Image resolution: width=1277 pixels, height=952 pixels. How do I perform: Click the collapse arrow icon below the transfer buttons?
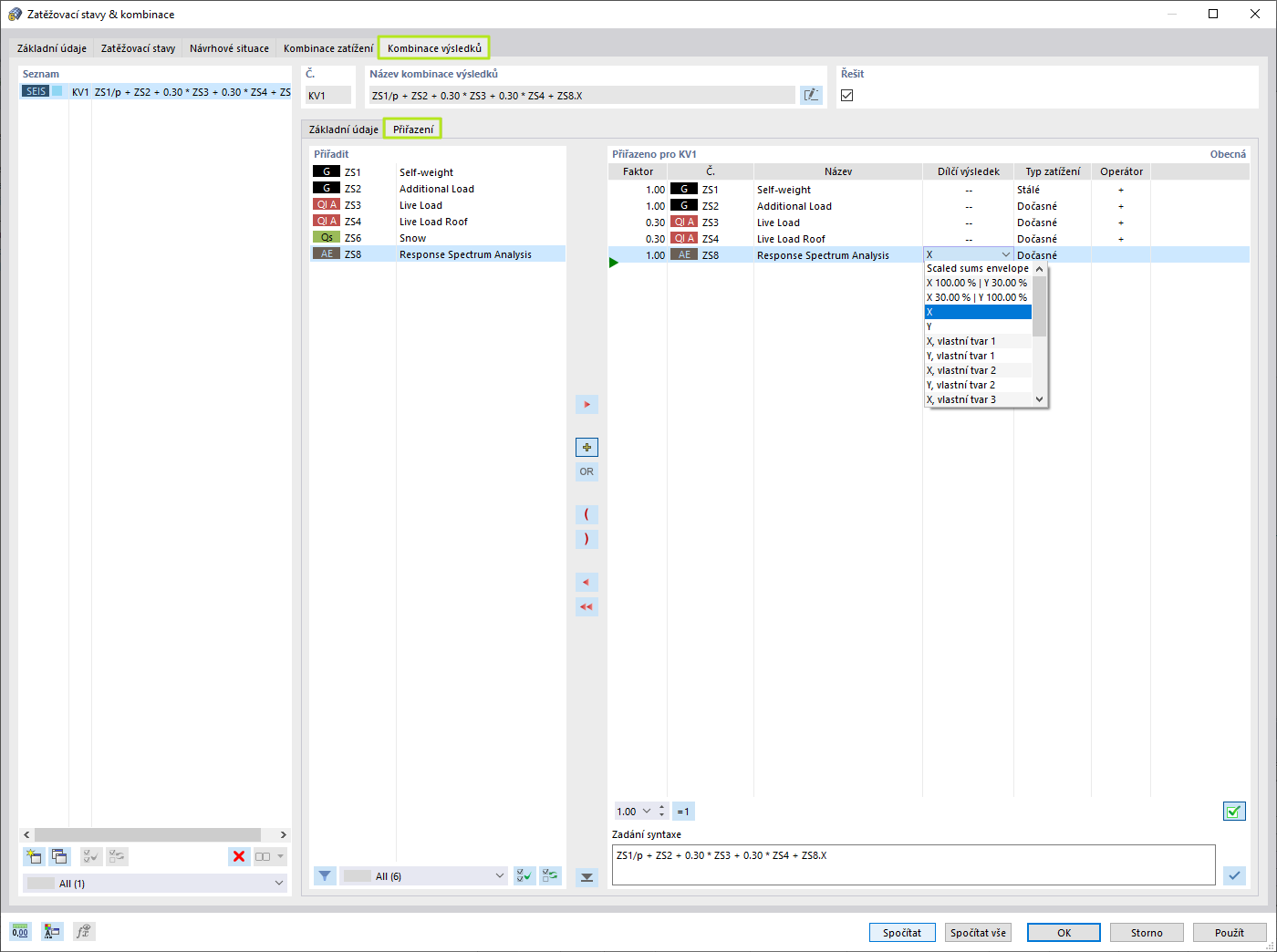[x=587, y=877]
